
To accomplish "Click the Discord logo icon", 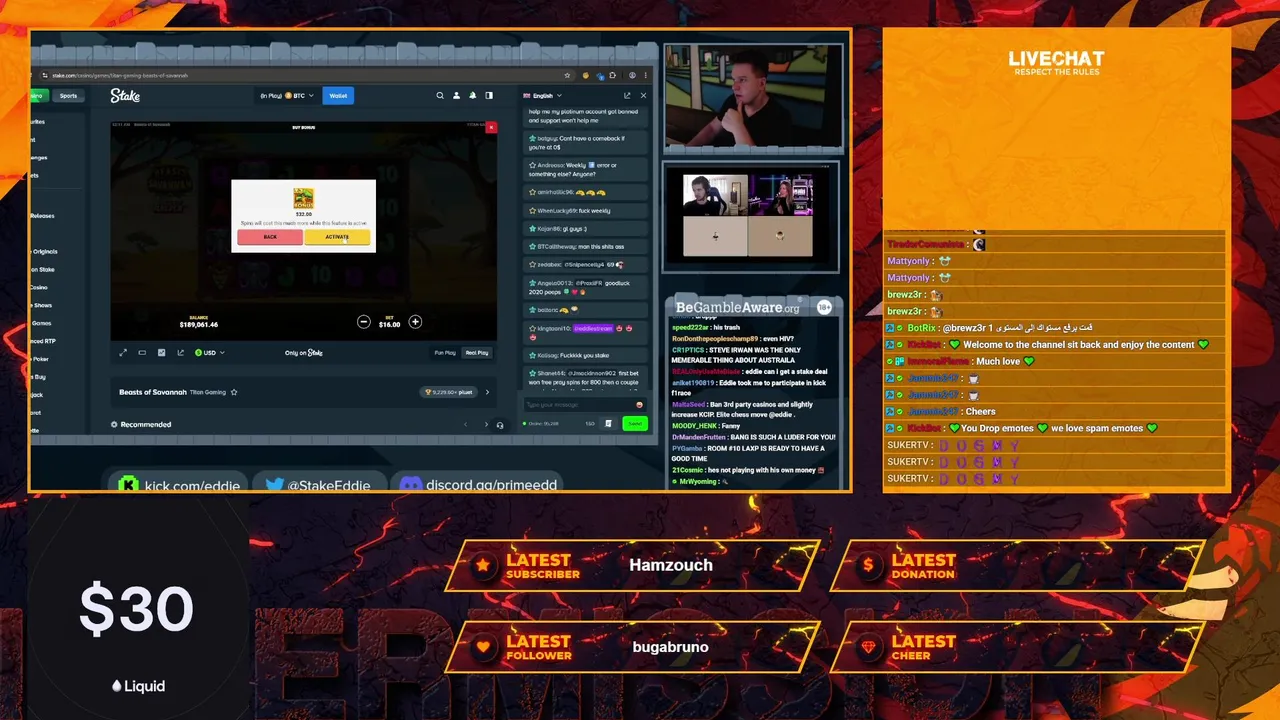I will 410,485.
